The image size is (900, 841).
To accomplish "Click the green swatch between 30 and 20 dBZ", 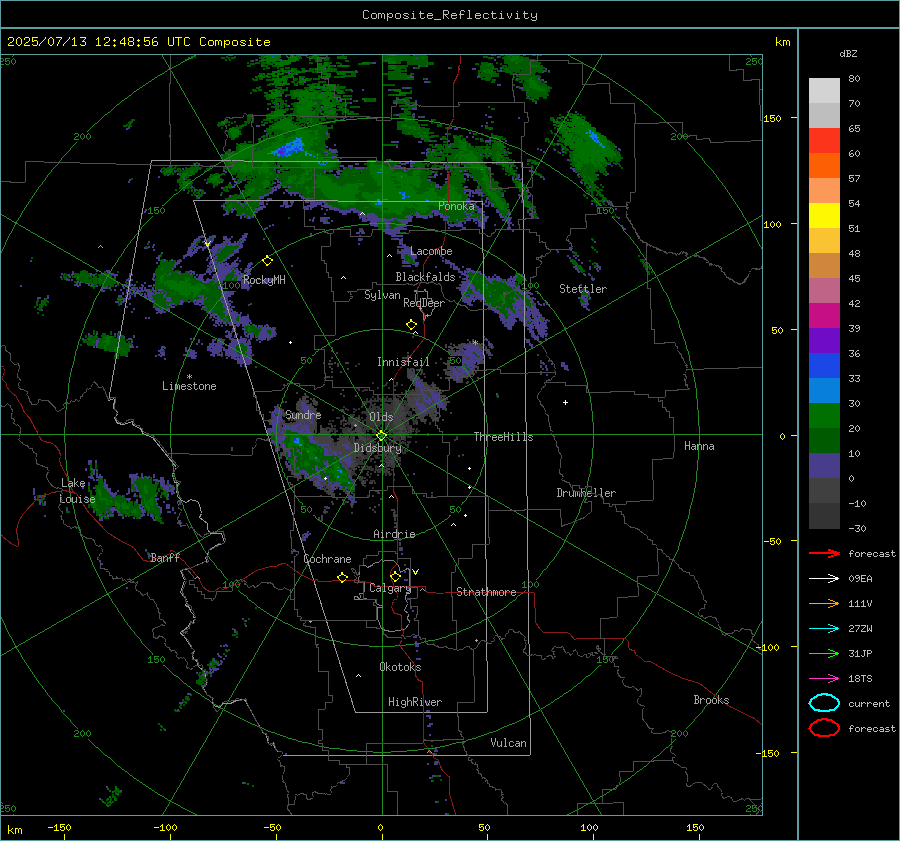I will coord(824,416).
